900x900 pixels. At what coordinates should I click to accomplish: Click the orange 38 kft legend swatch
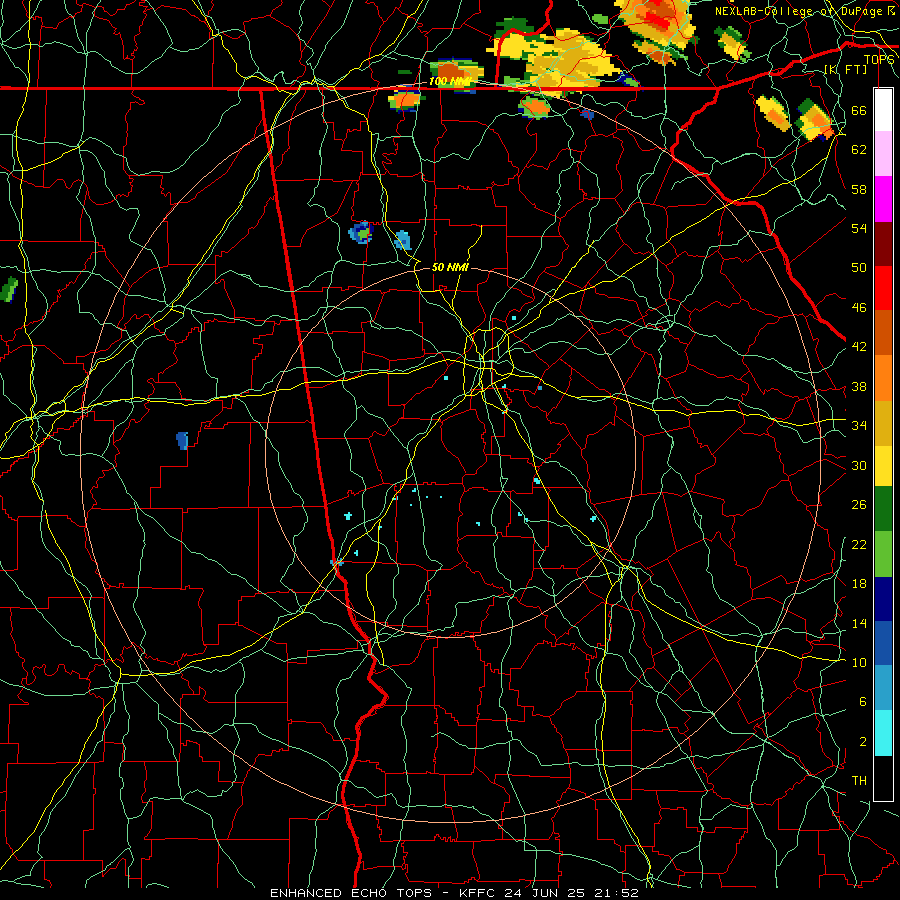pos(883,378)
